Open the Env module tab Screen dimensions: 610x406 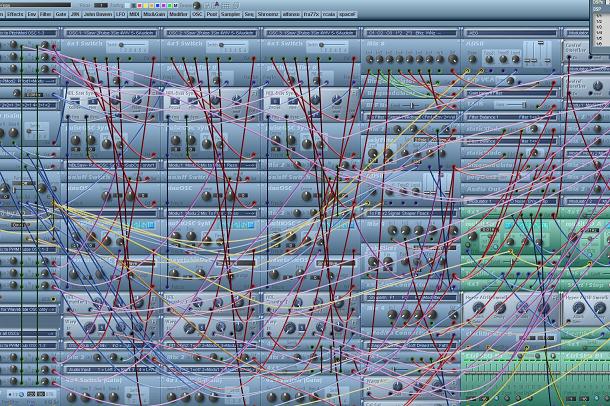[32, 14]
